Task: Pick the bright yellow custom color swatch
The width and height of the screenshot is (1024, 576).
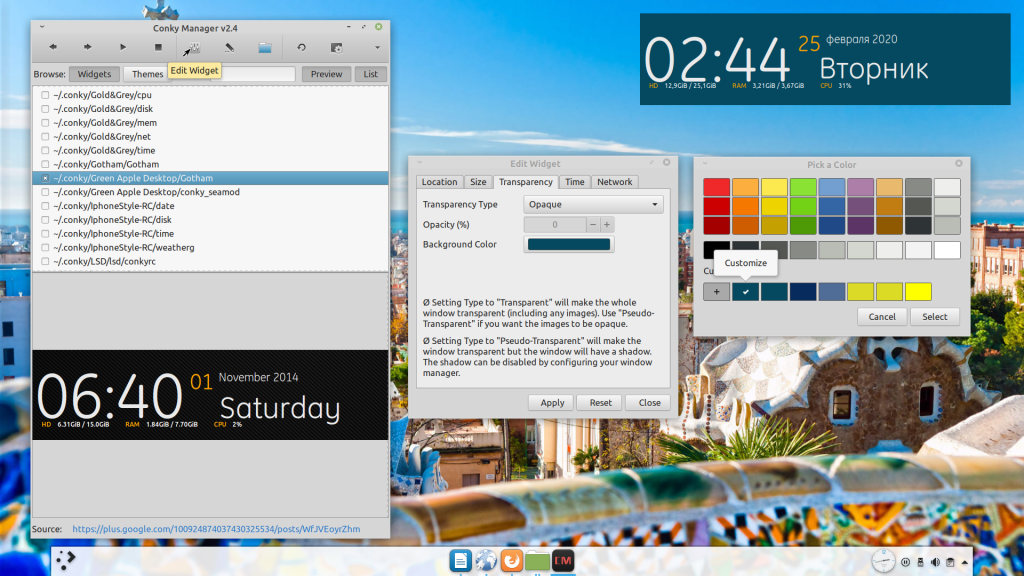Action: [x=917, y=292]
